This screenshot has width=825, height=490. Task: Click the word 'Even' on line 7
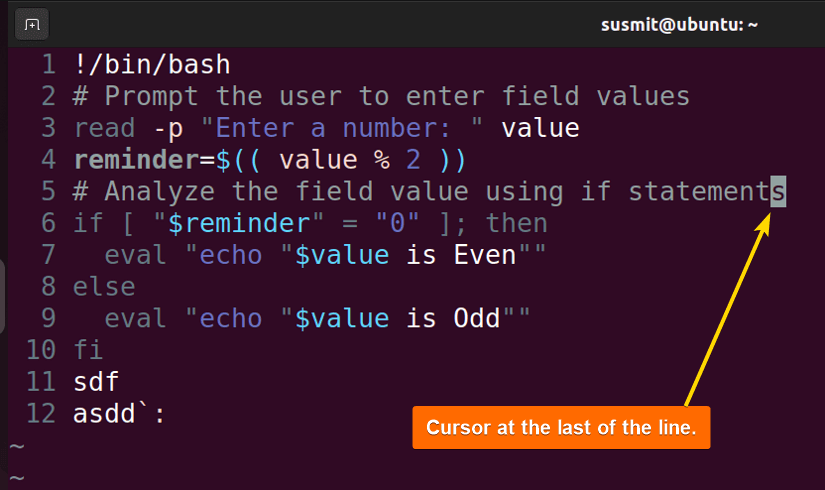tap(485, 255)
